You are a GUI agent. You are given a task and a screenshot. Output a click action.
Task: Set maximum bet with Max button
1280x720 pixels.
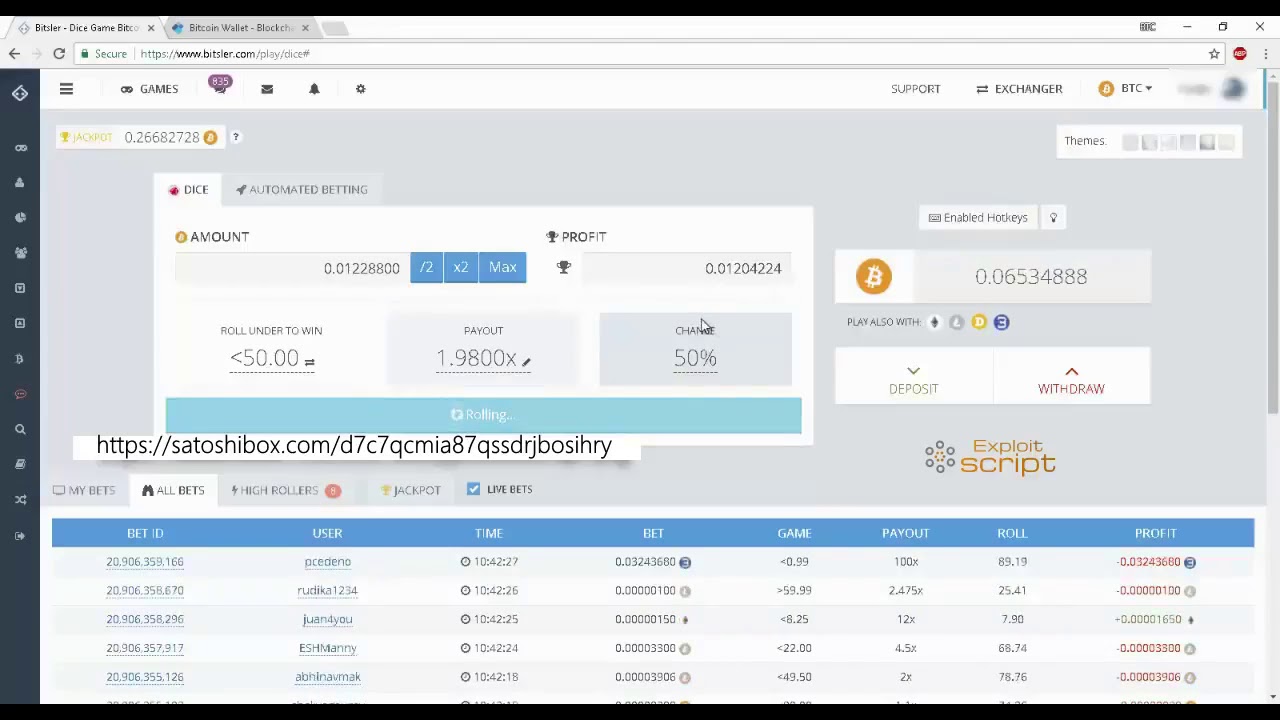pos(503,267)
